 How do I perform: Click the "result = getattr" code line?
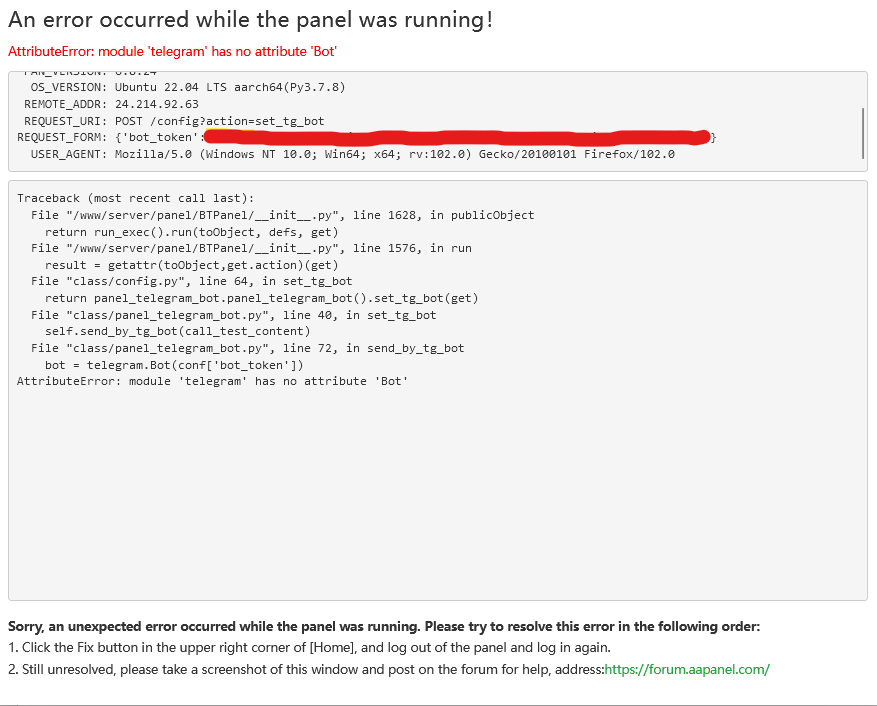click(191, 265)
